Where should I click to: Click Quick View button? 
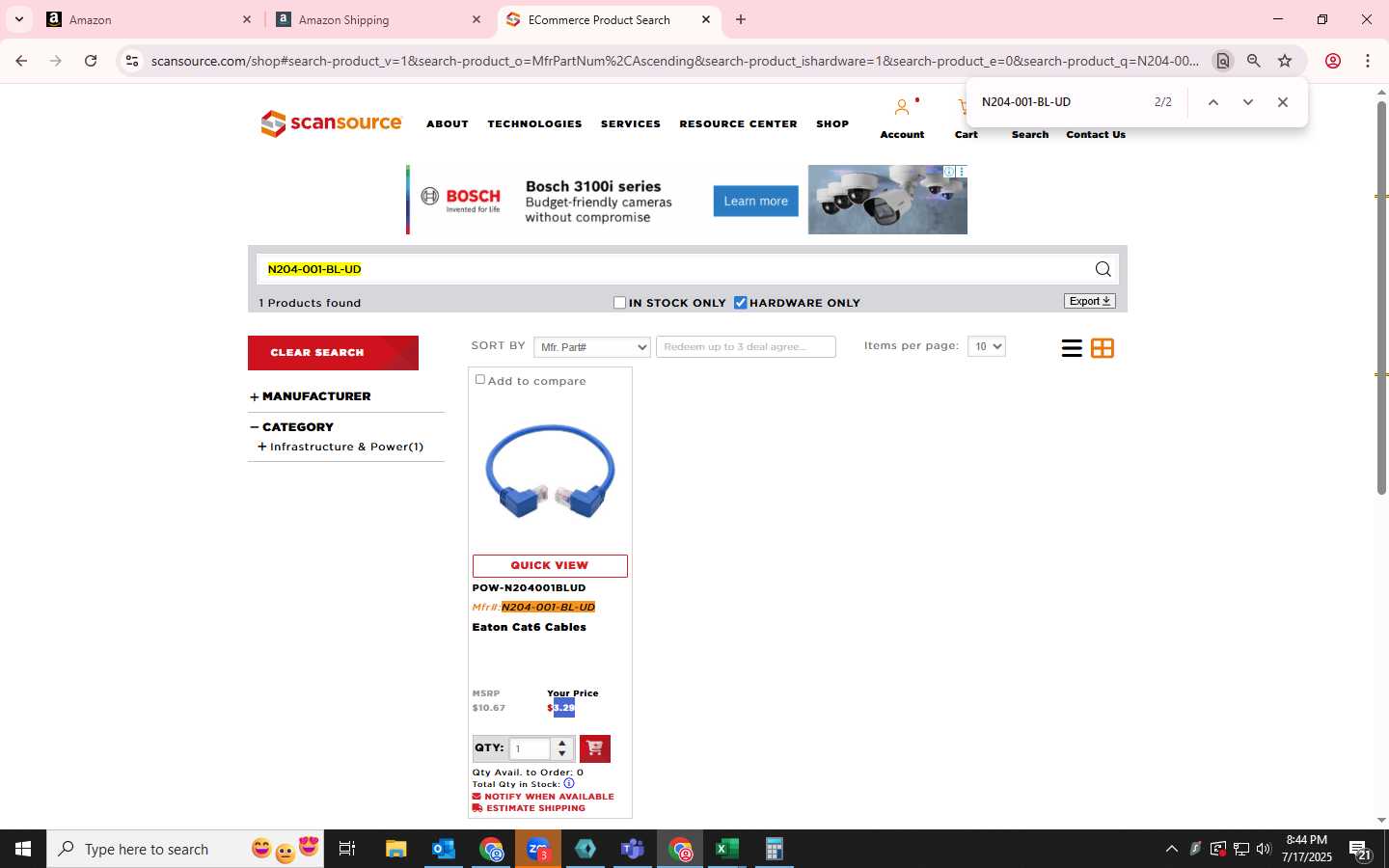550,566
